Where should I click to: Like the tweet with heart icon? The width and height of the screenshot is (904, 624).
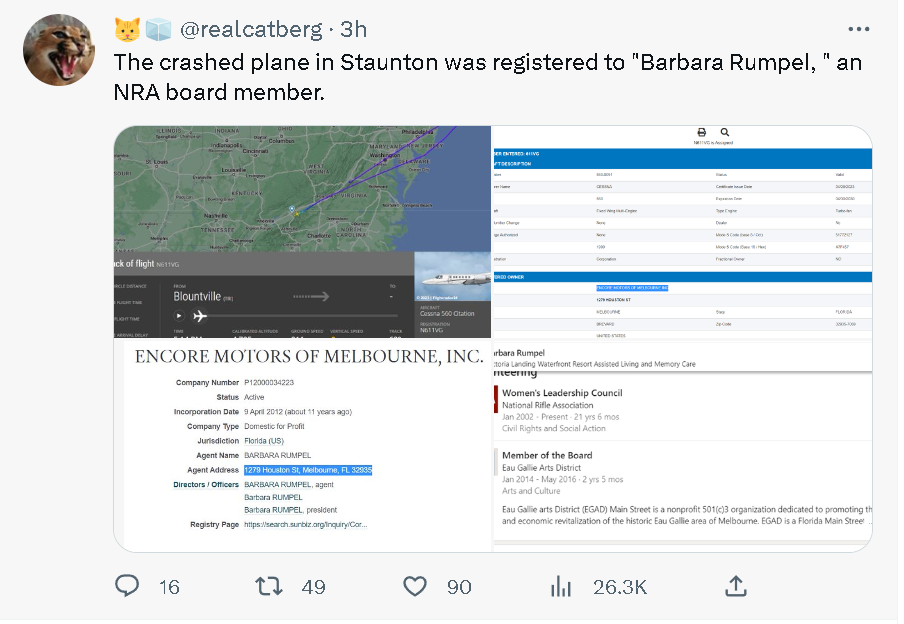pyautogui.click(x=415, y=587)
